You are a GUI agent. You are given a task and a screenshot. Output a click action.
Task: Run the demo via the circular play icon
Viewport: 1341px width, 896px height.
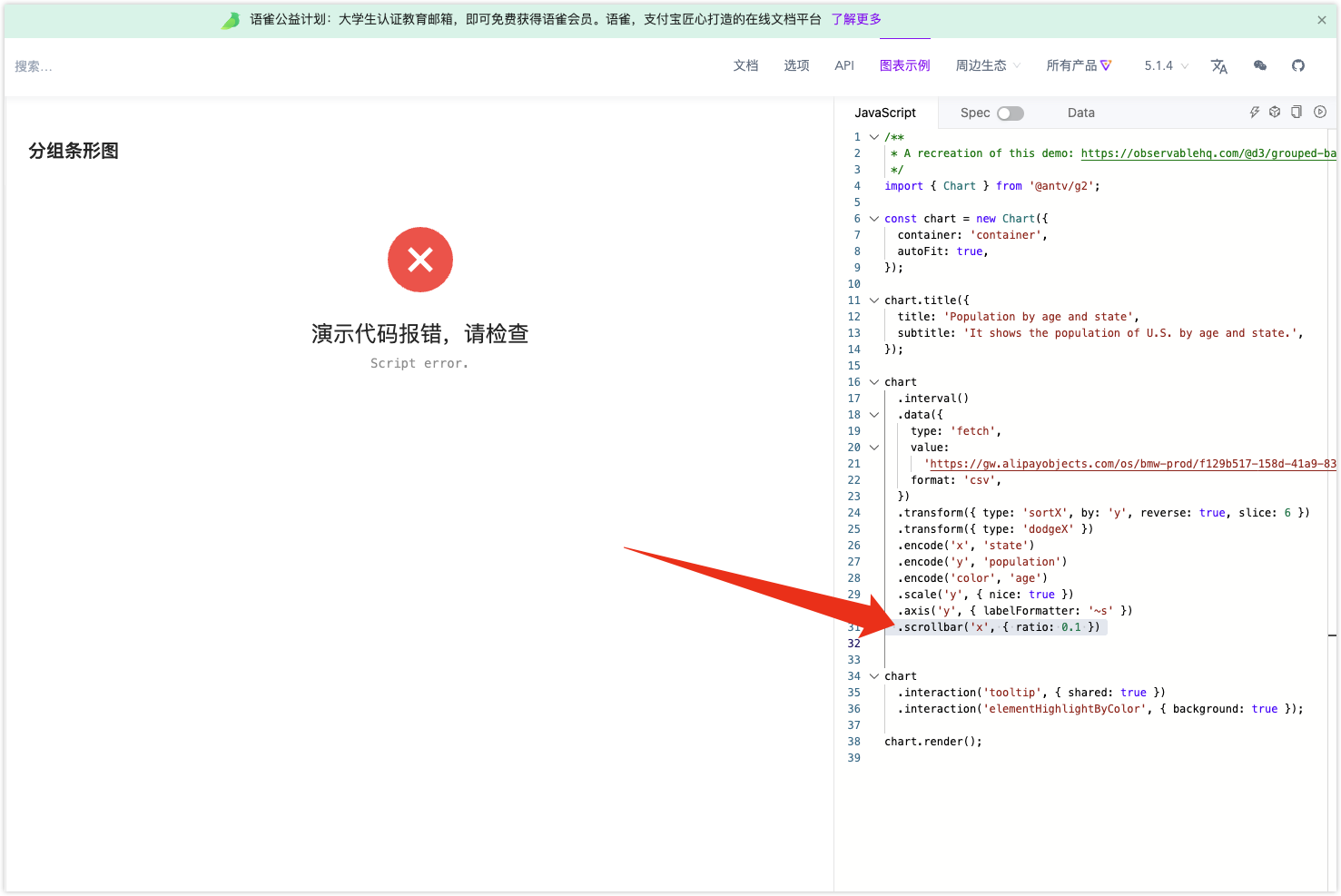click(x=1319, y=112)
